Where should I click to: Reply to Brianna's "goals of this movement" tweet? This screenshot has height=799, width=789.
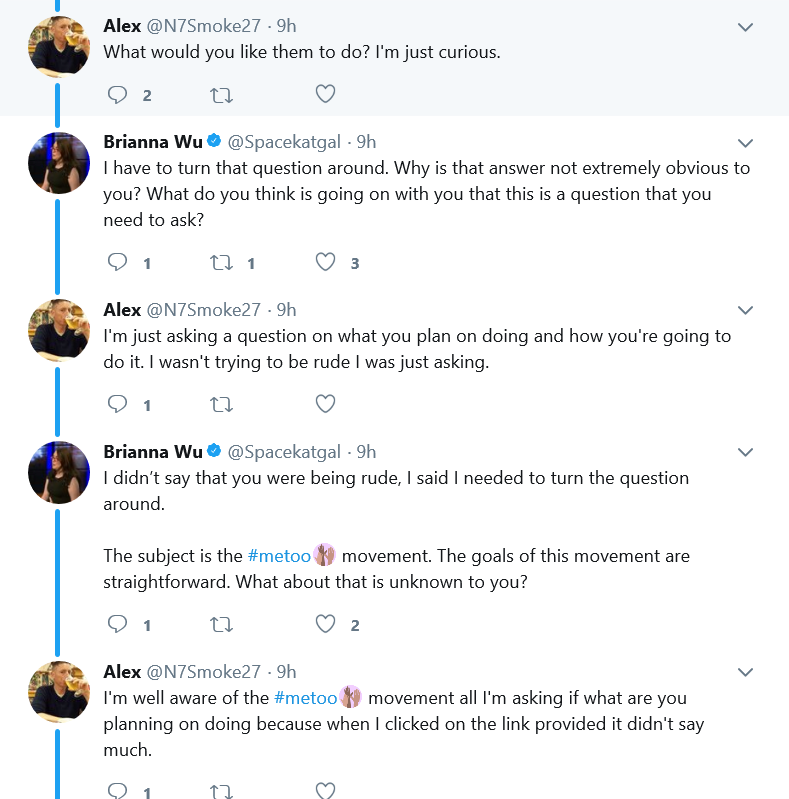click(117, 624)
